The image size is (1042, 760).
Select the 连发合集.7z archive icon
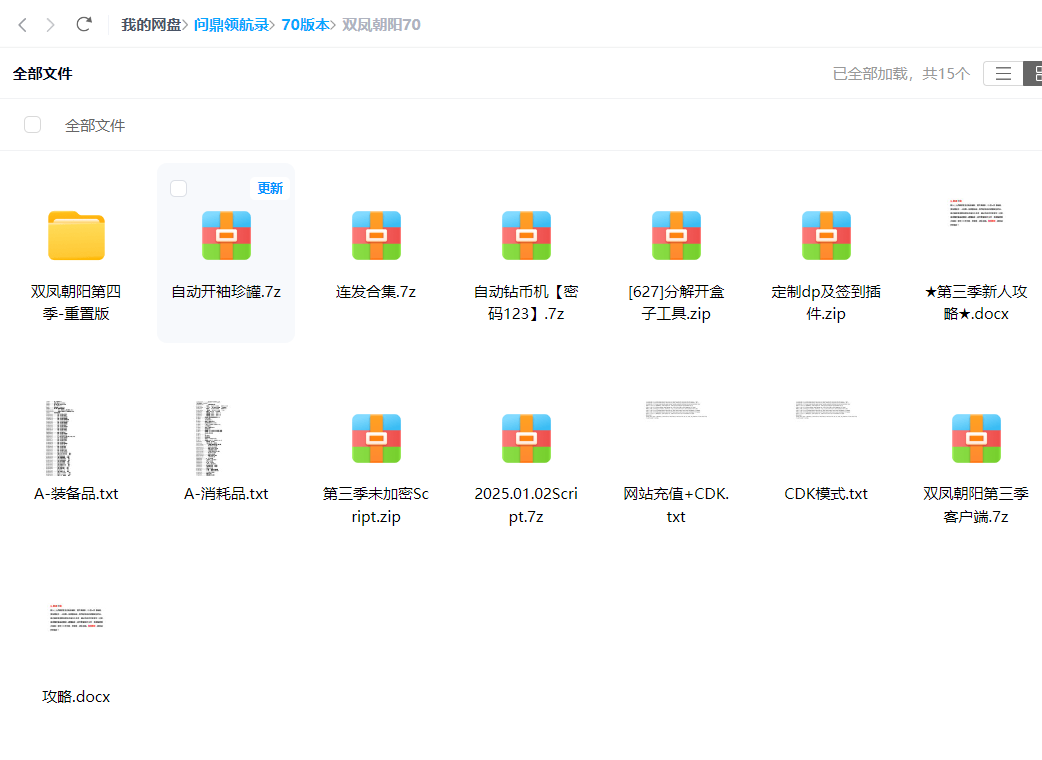click(376, 236)
